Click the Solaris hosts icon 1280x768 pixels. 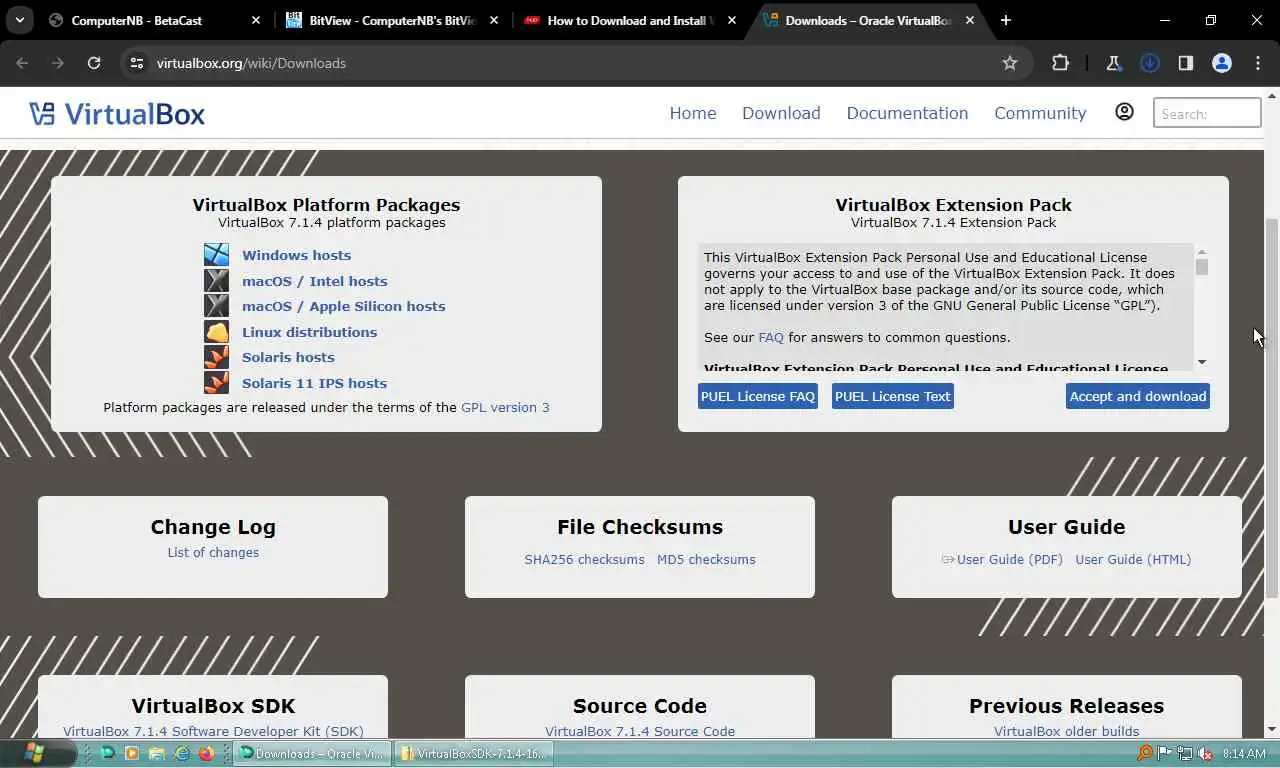(216, 357)
